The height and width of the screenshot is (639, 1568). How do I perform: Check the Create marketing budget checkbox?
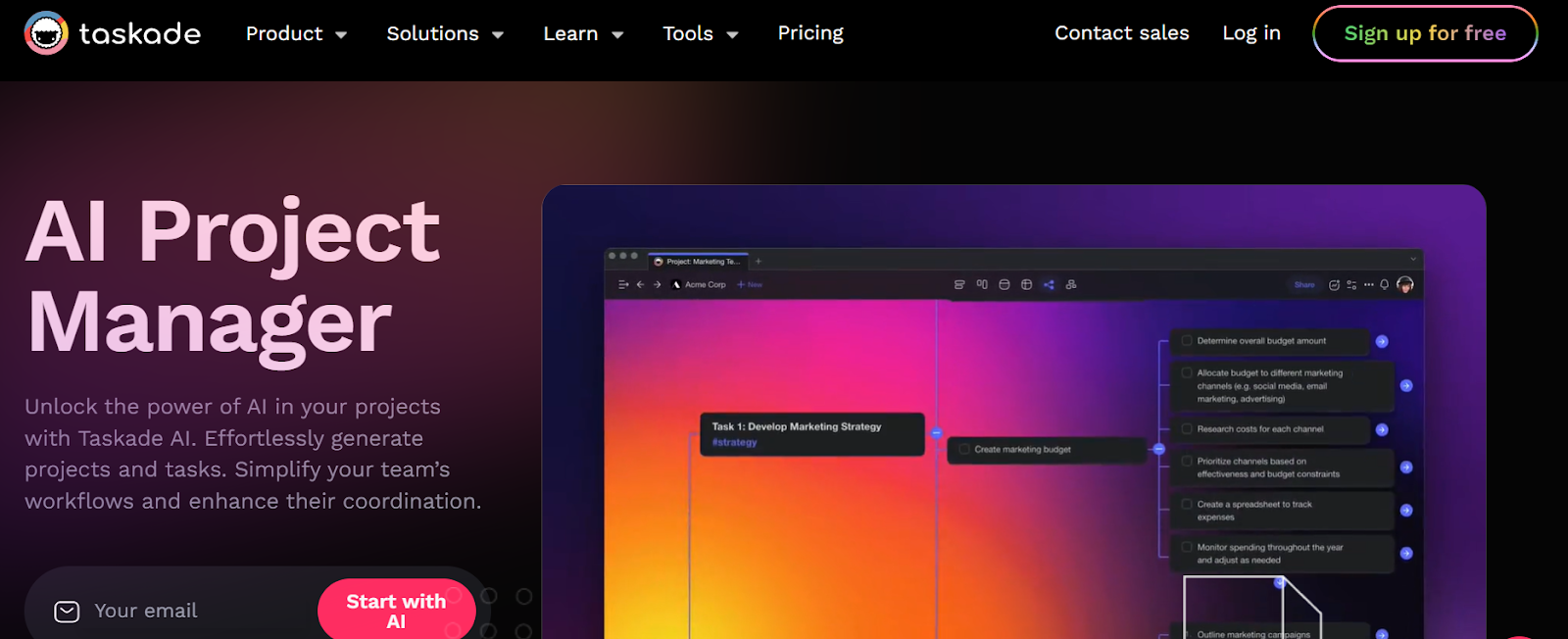[x=964, y=450]
